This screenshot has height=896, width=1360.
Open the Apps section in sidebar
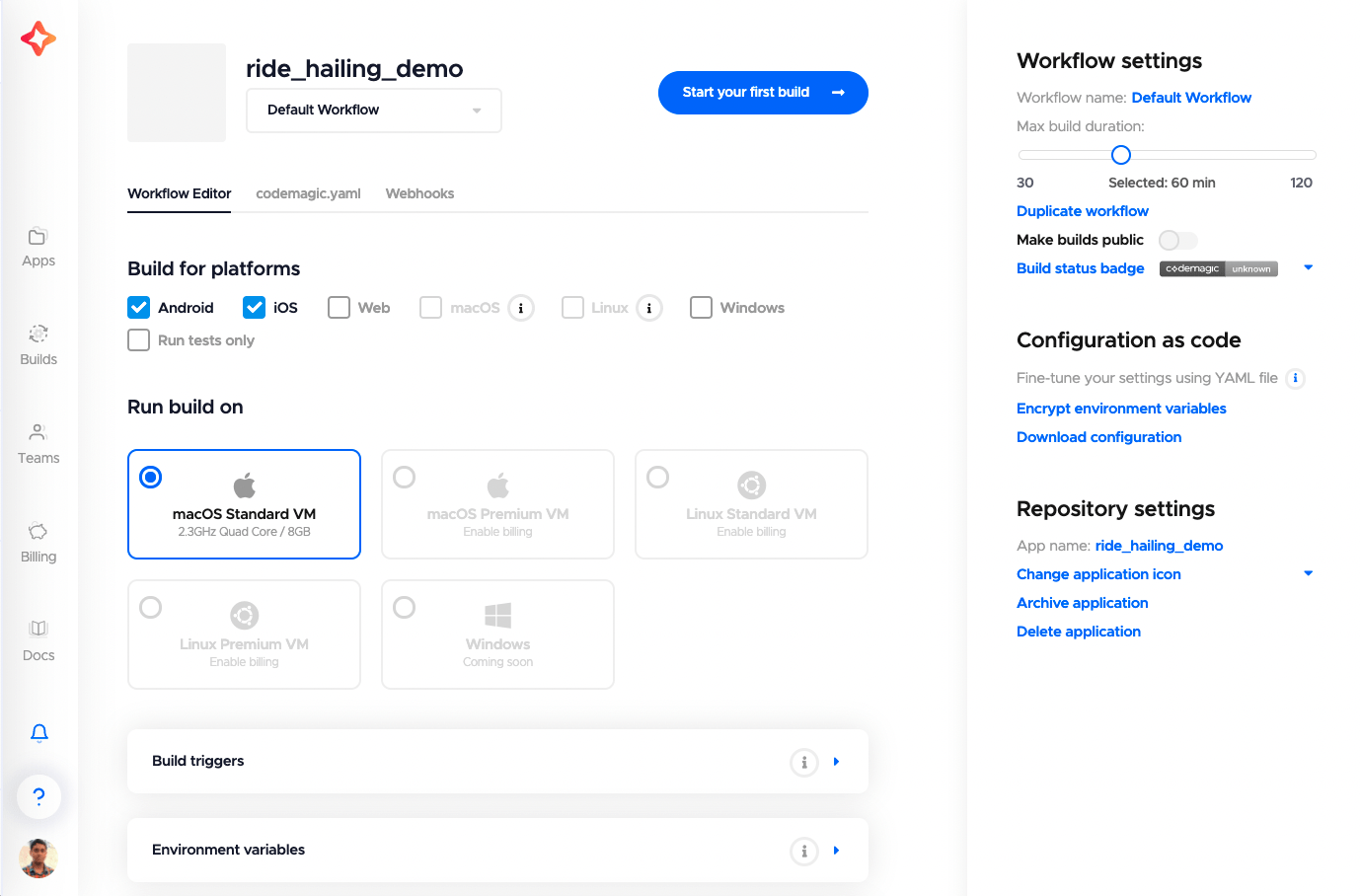coord(38,247)
